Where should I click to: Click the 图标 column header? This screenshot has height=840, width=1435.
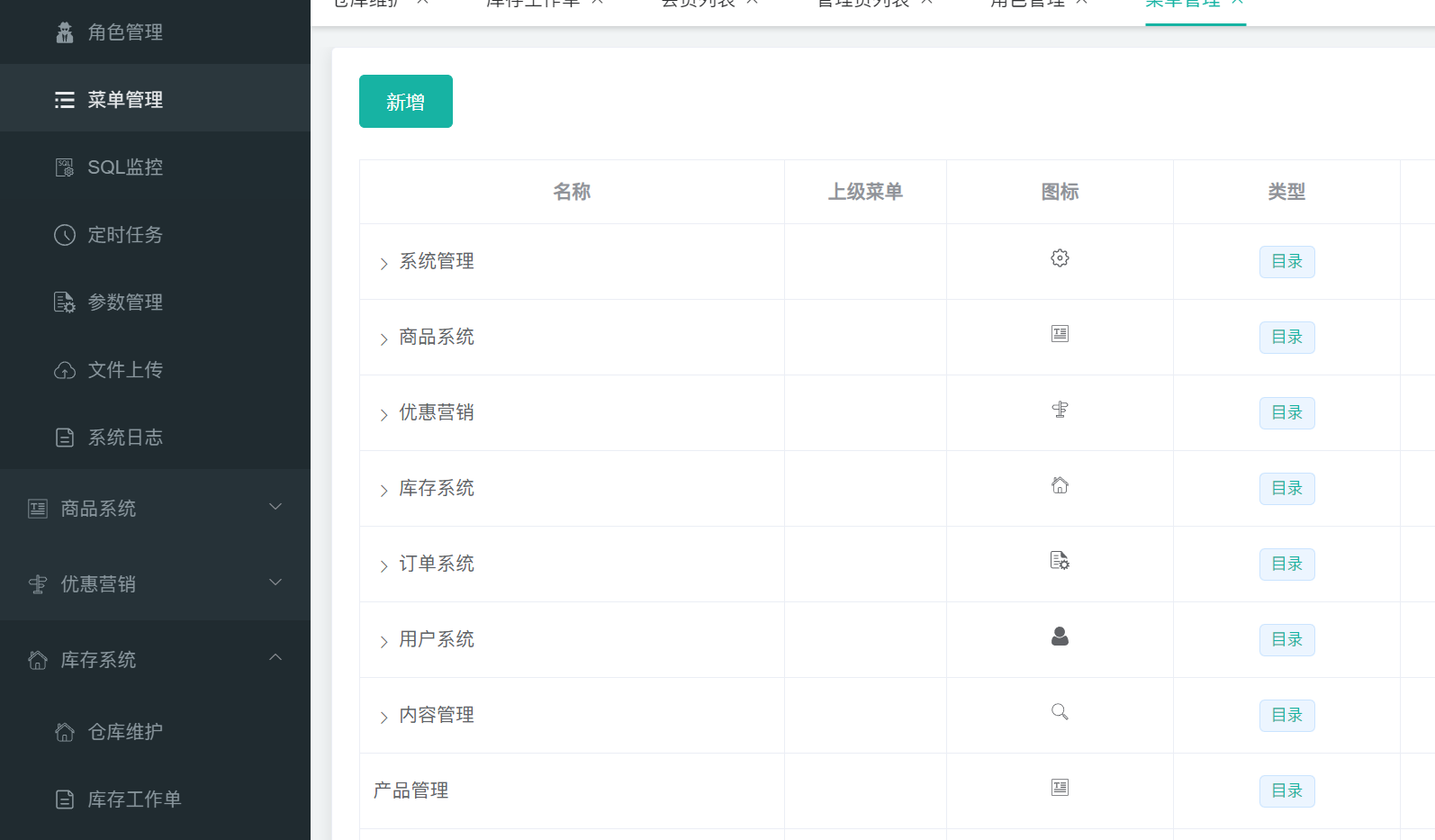(1060, 192)
